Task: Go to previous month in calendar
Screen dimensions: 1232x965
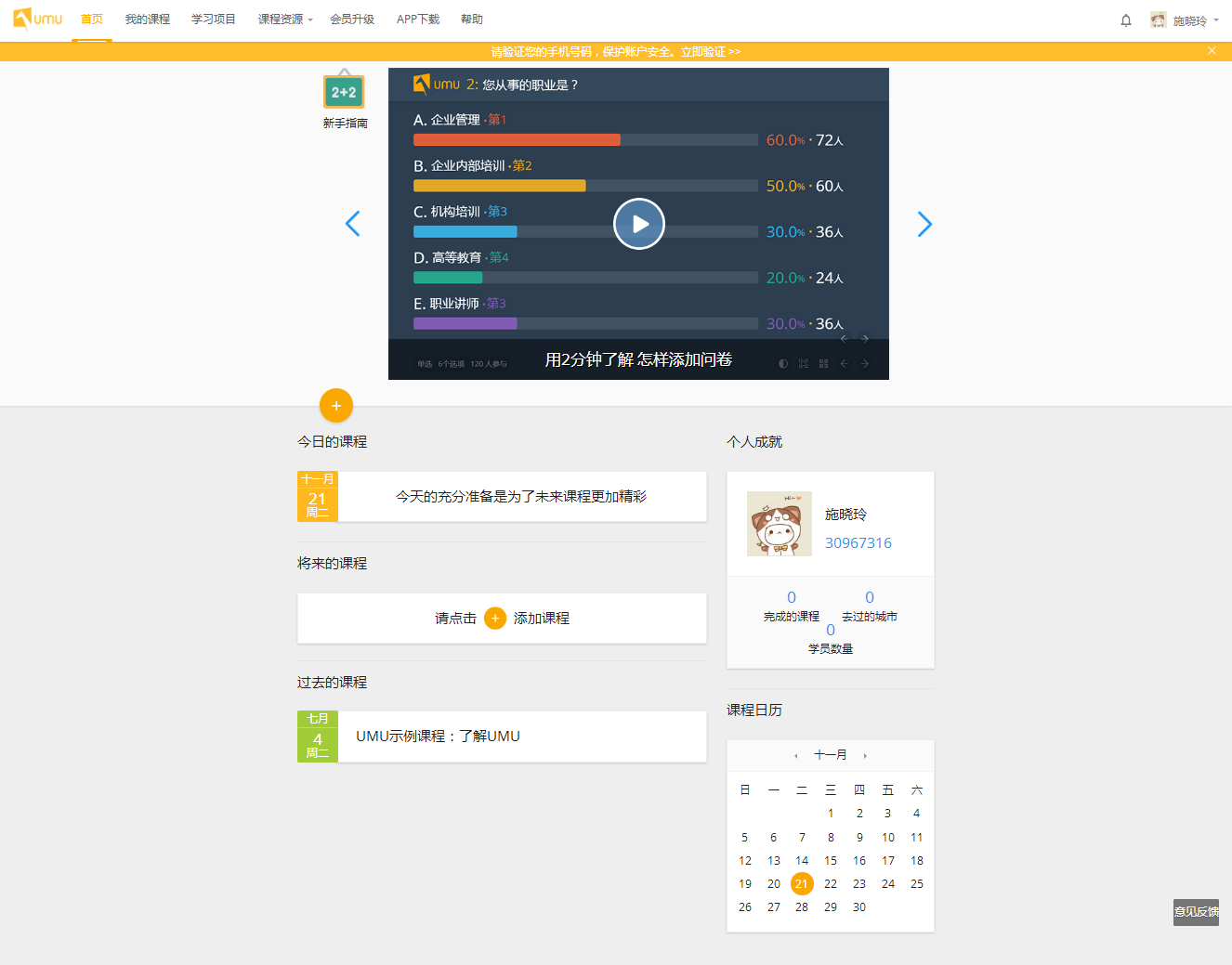Action: click(796, 756)
